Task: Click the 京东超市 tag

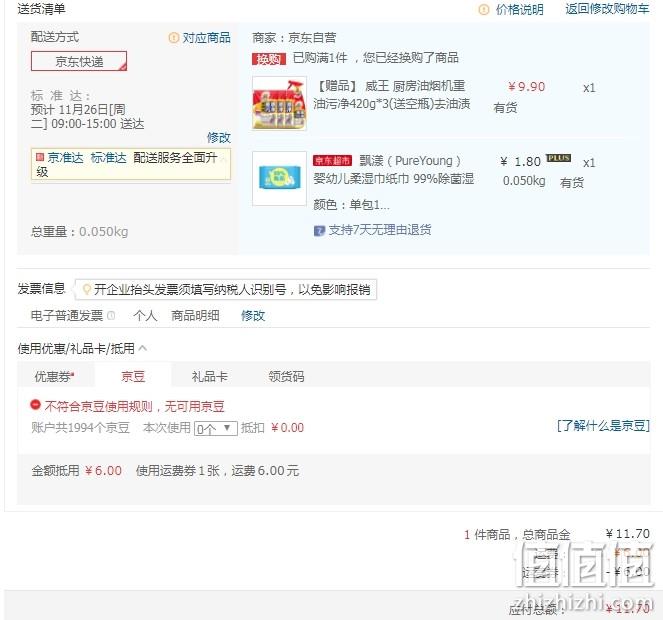Action: (332, 161)
